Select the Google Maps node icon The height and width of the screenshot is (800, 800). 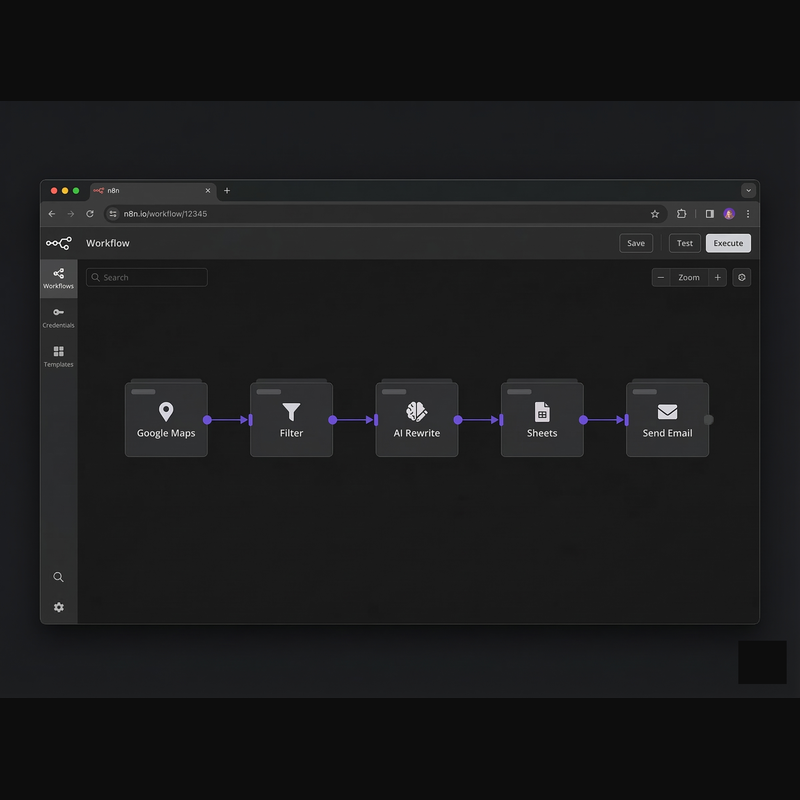click(x=166, y=409)
